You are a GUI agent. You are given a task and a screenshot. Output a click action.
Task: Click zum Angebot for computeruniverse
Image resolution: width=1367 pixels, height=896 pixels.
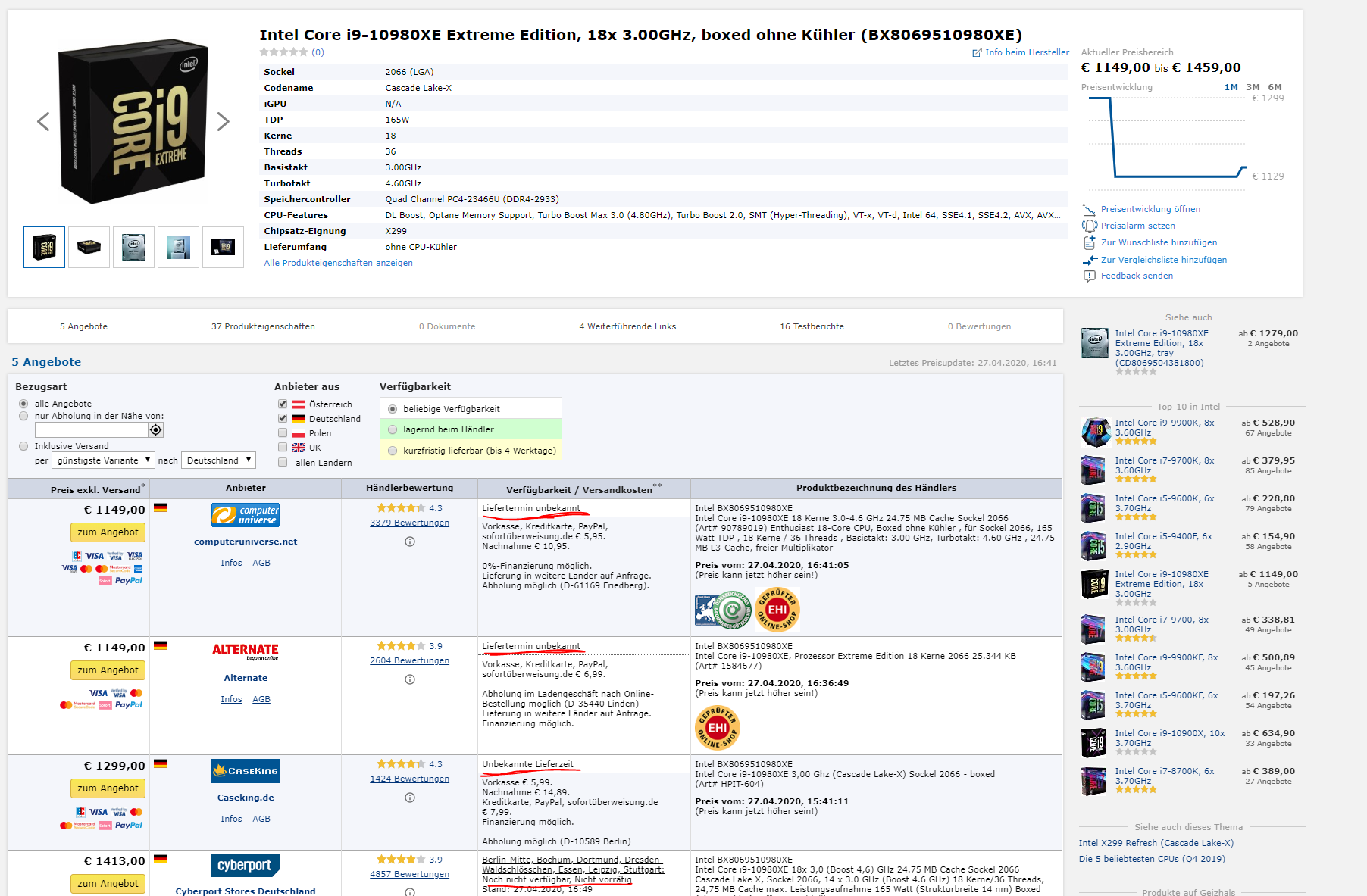[108, 532]
